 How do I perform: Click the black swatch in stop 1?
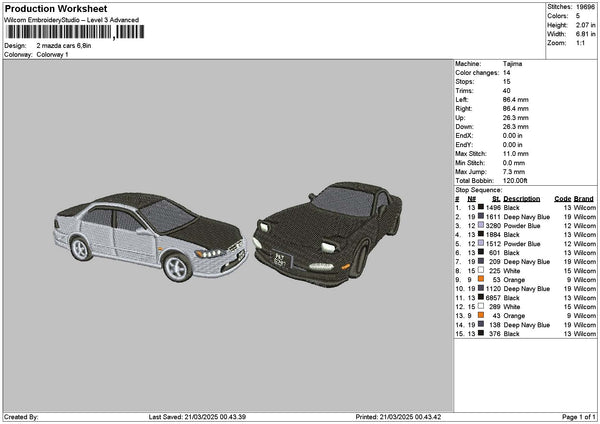(482, 207)
